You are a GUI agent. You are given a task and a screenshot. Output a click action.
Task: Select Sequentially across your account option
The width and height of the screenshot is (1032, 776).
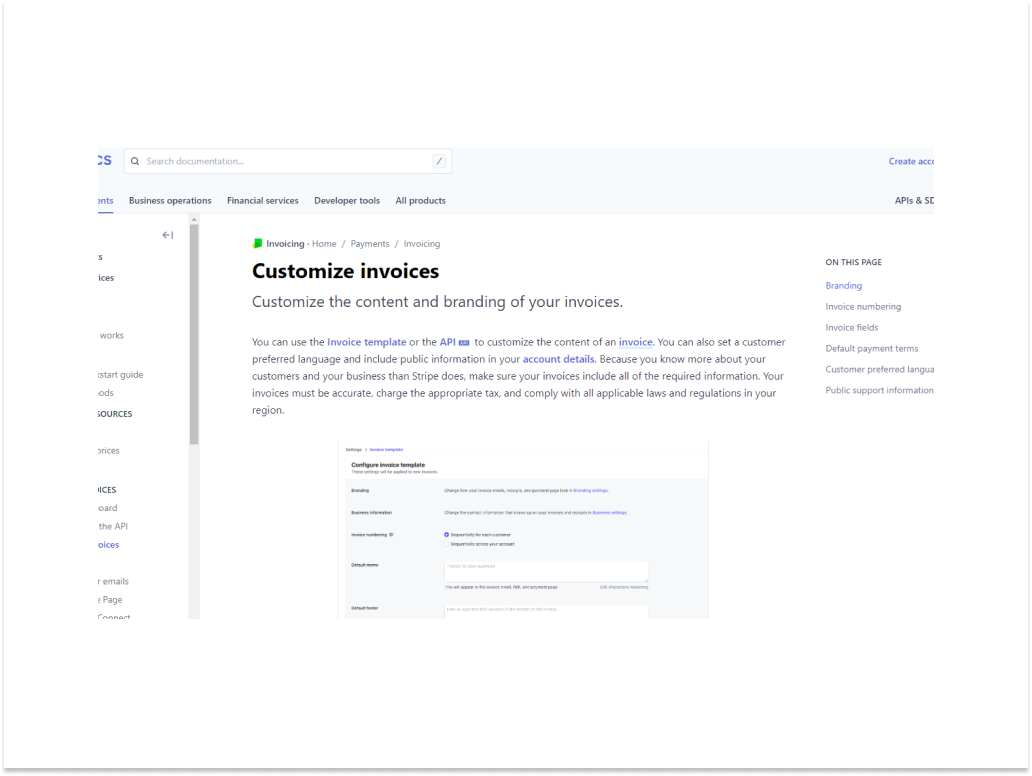pos(446,543)
